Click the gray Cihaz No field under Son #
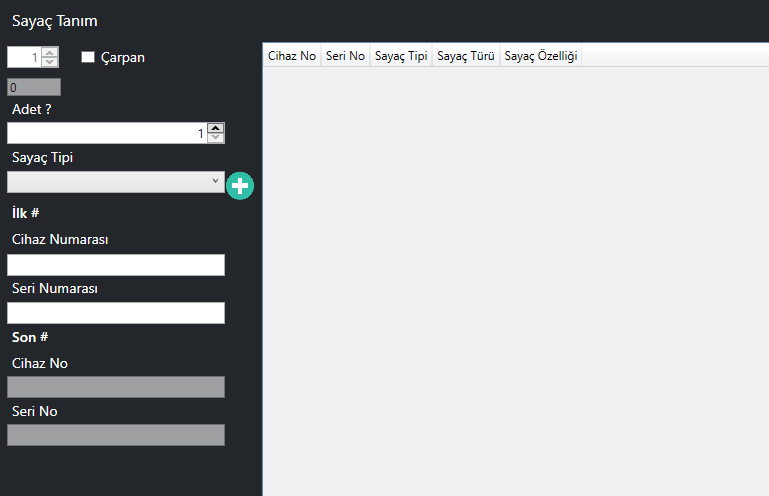This screenshot has width=769, height=496. [115, 387]
